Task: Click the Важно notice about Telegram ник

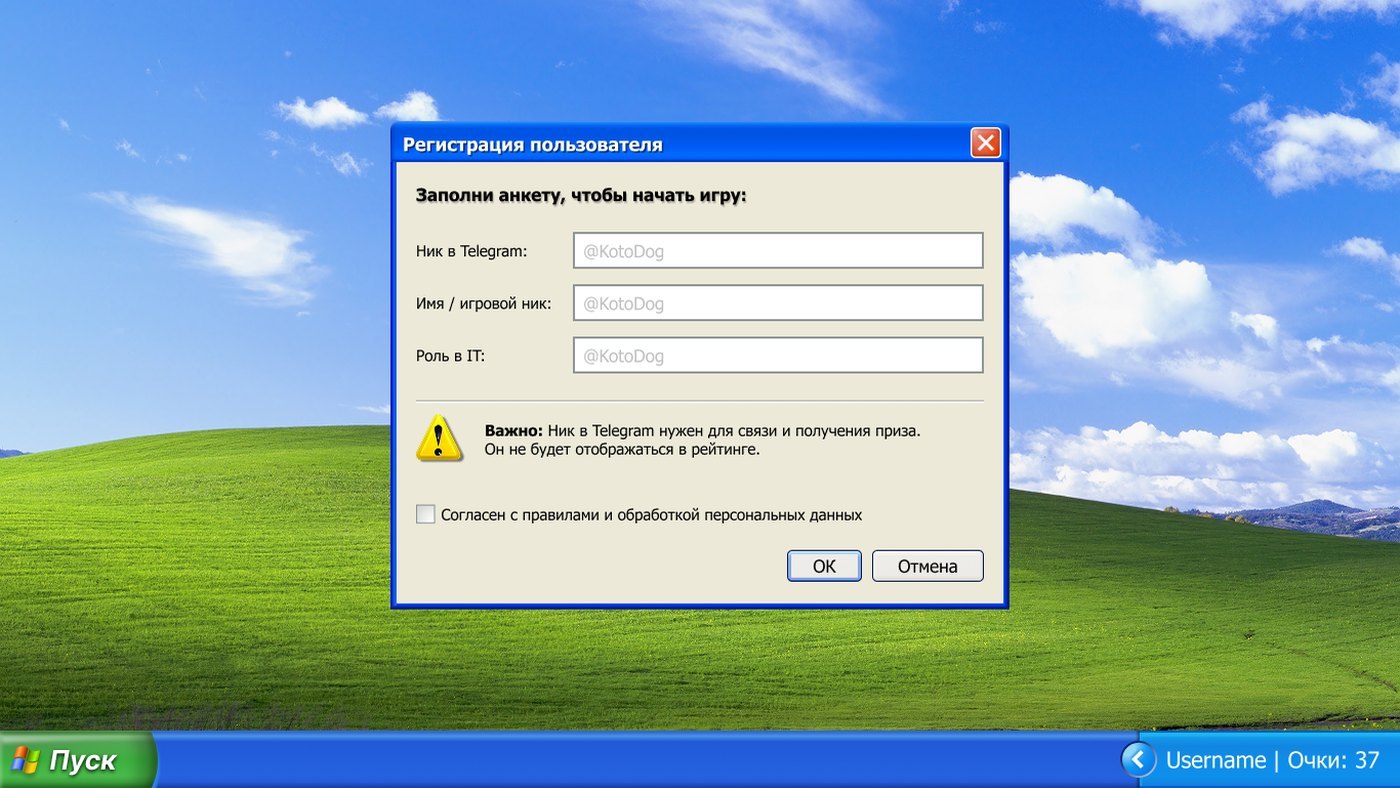Action: tap(702, 440)
